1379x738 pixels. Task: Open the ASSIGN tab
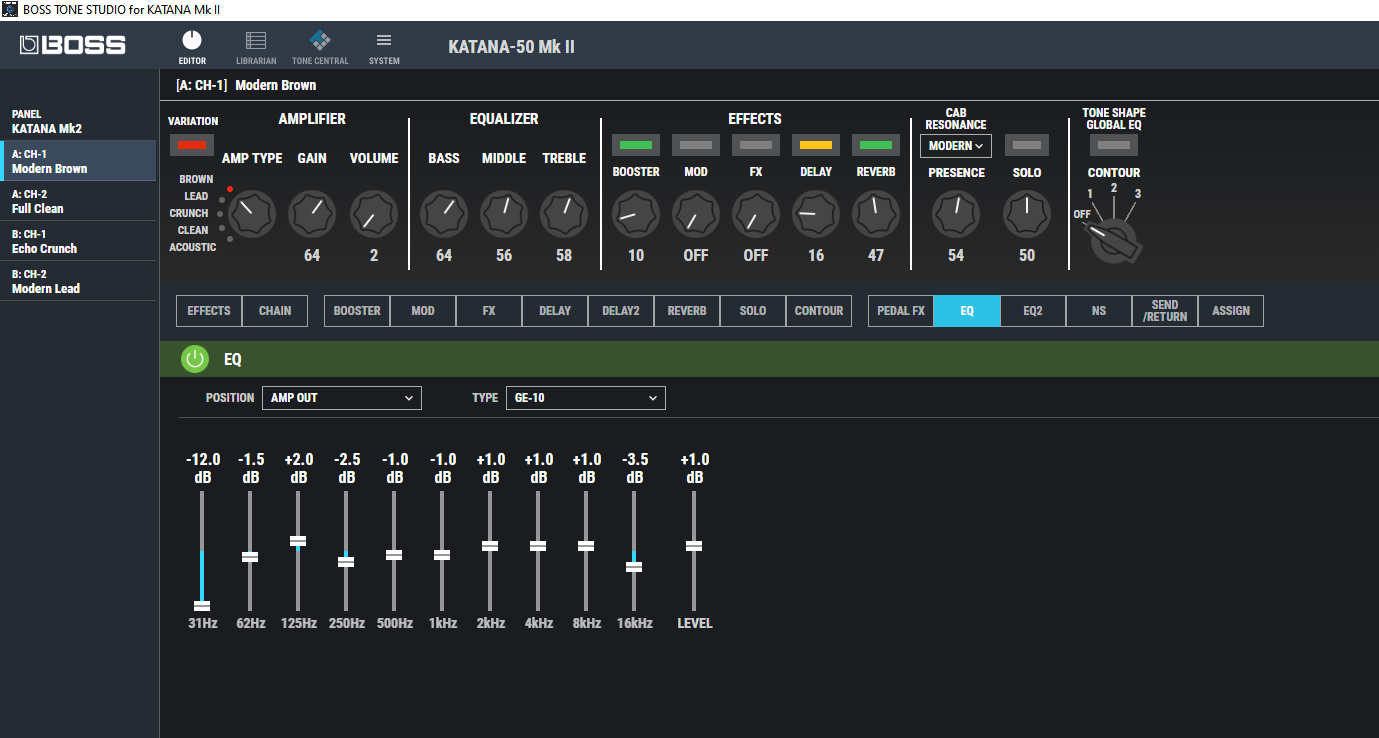[x=1231, y=311]
